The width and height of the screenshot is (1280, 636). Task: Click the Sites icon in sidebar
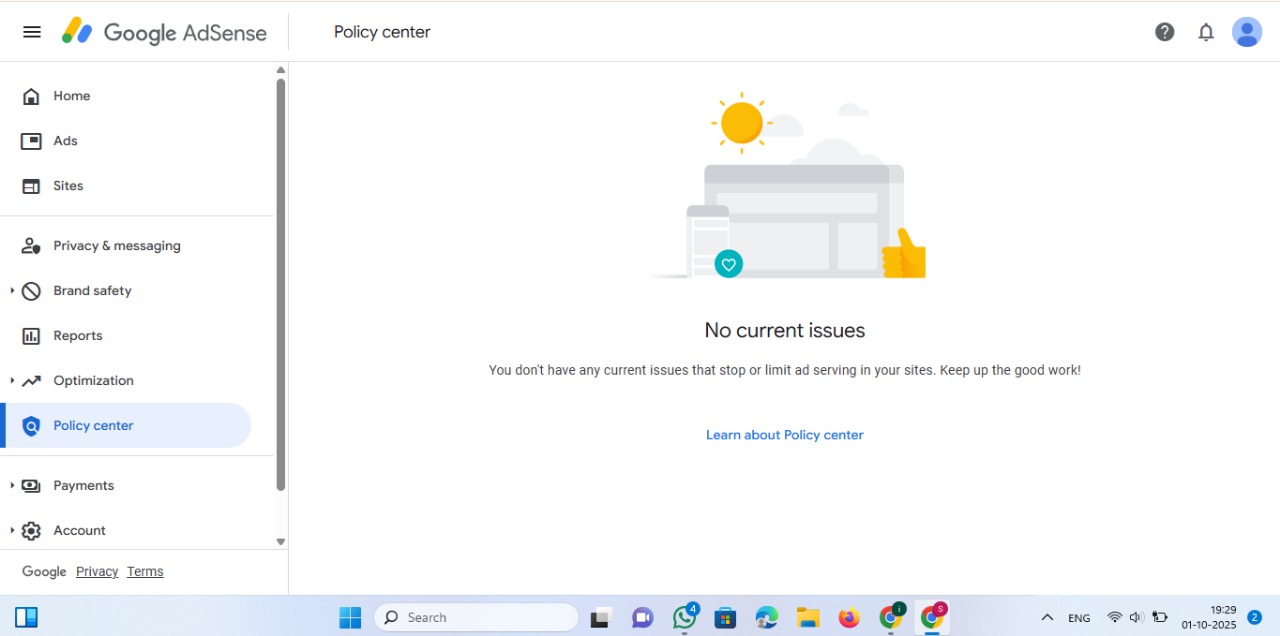click(x=32, y=186)
